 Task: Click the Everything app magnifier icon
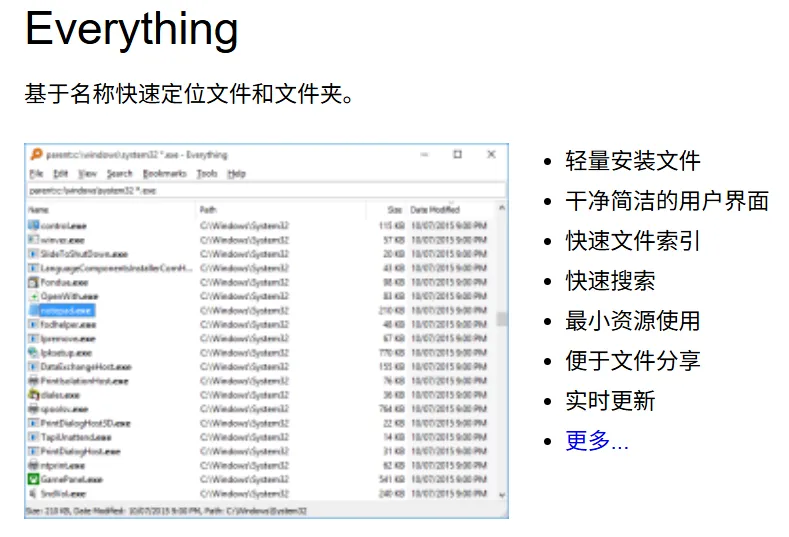click(36, 155)
